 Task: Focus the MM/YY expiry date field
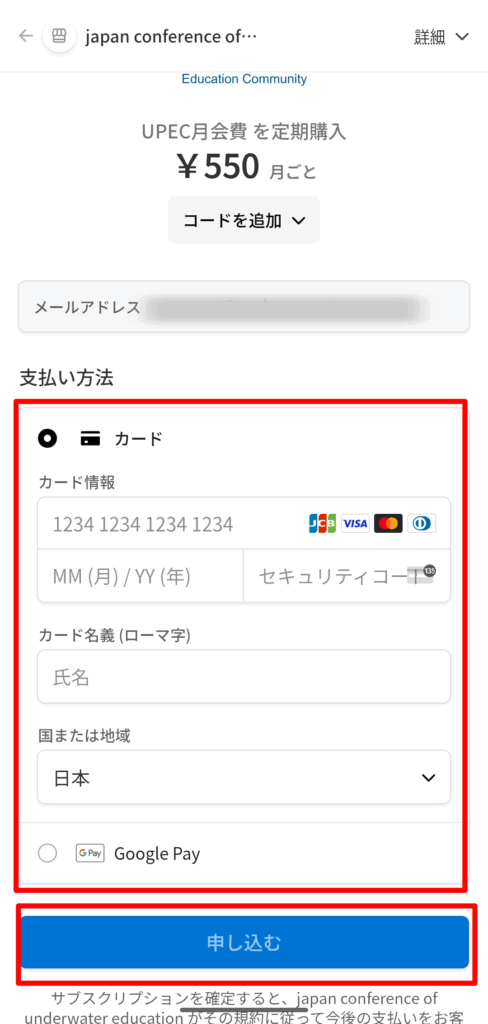tap(140, 575)
